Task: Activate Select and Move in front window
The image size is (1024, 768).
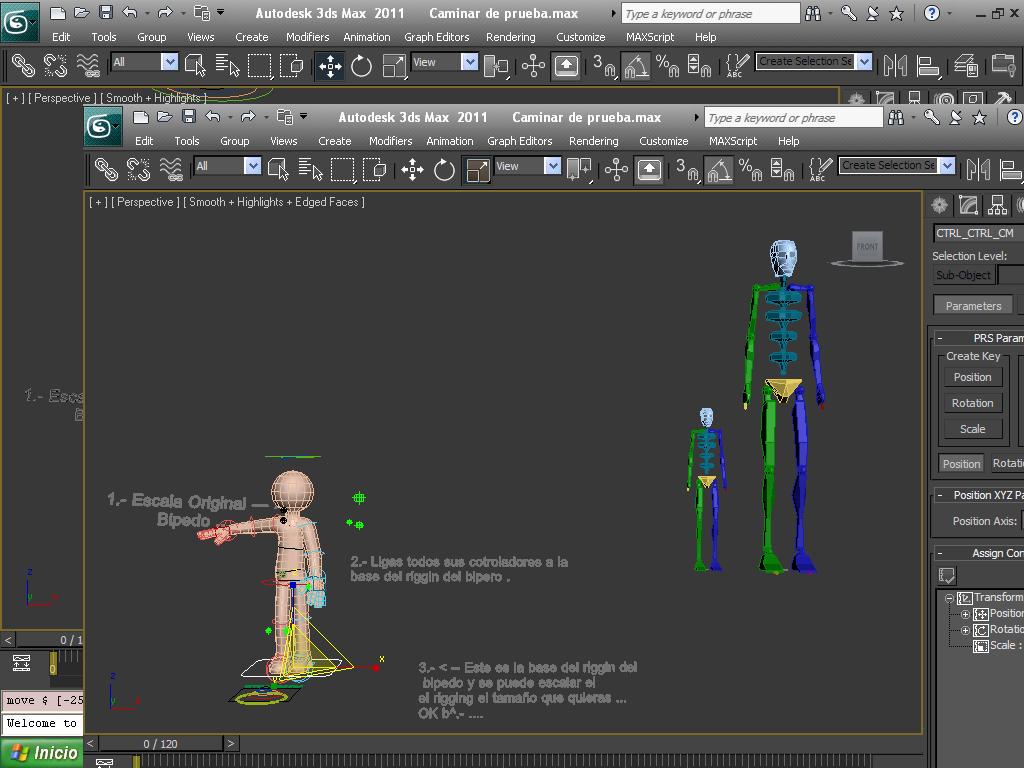Action: (412, 170)
